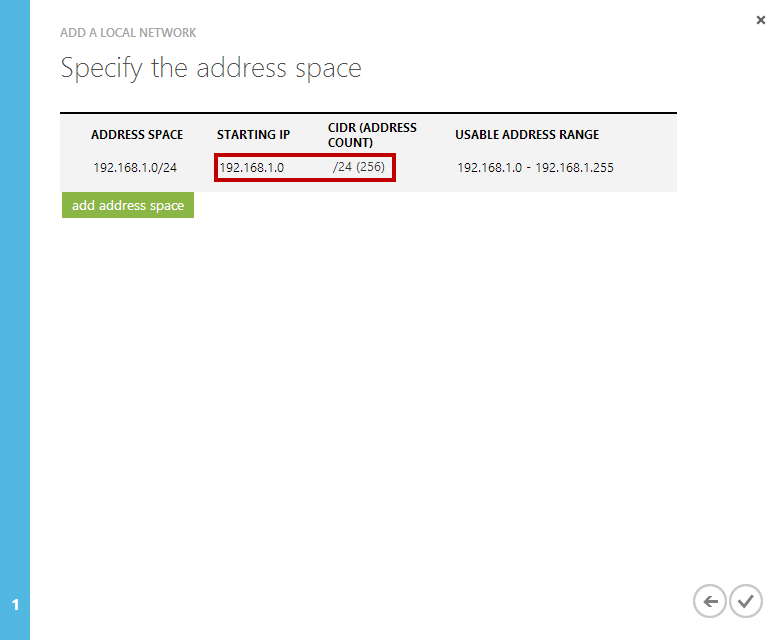Click the back arrow wizard button
The width and height of the screenshot is (780, 640).
[710, 601]
